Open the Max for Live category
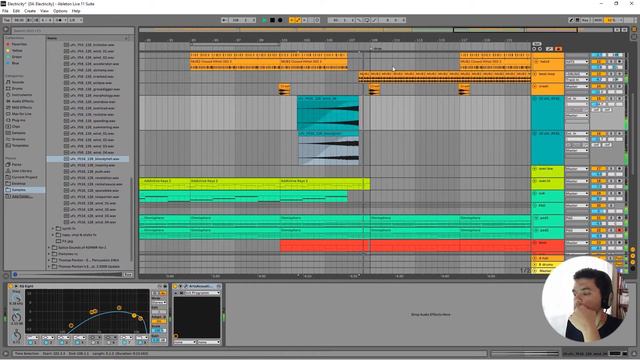The image size is (640, 360). [x=21, y=114]
